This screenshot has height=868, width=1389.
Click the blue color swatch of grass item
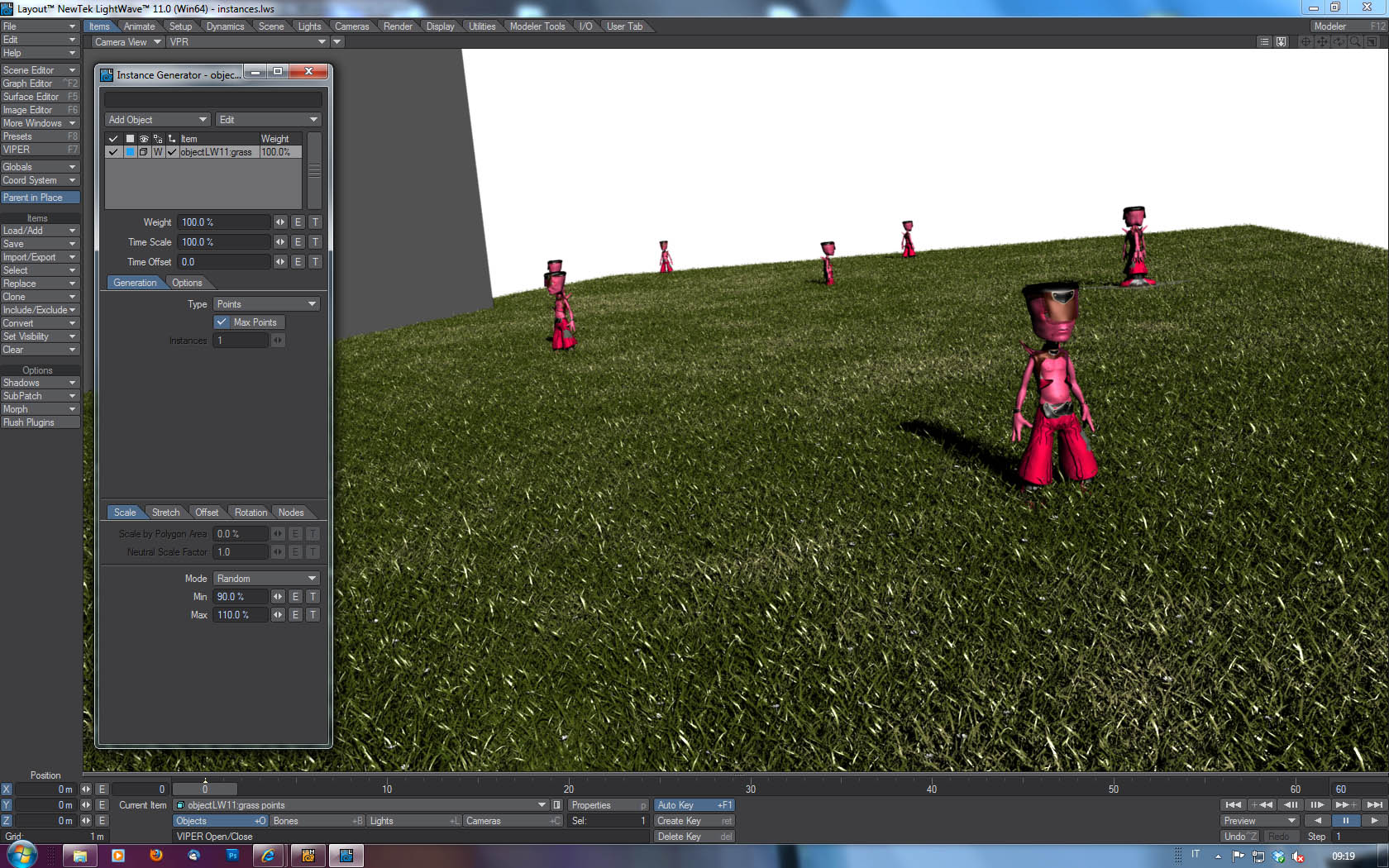pyautogui.click(x=130, y=152)
